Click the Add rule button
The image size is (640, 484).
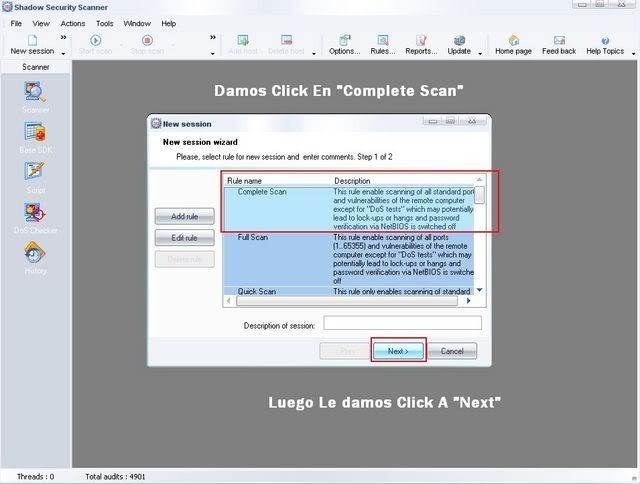(184, 216)
